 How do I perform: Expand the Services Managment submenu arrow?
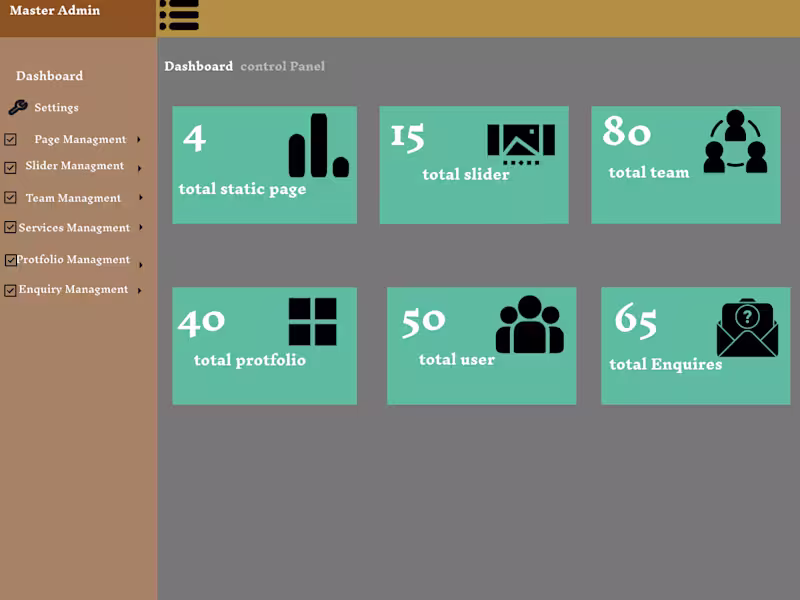click(x=141, y=227)
